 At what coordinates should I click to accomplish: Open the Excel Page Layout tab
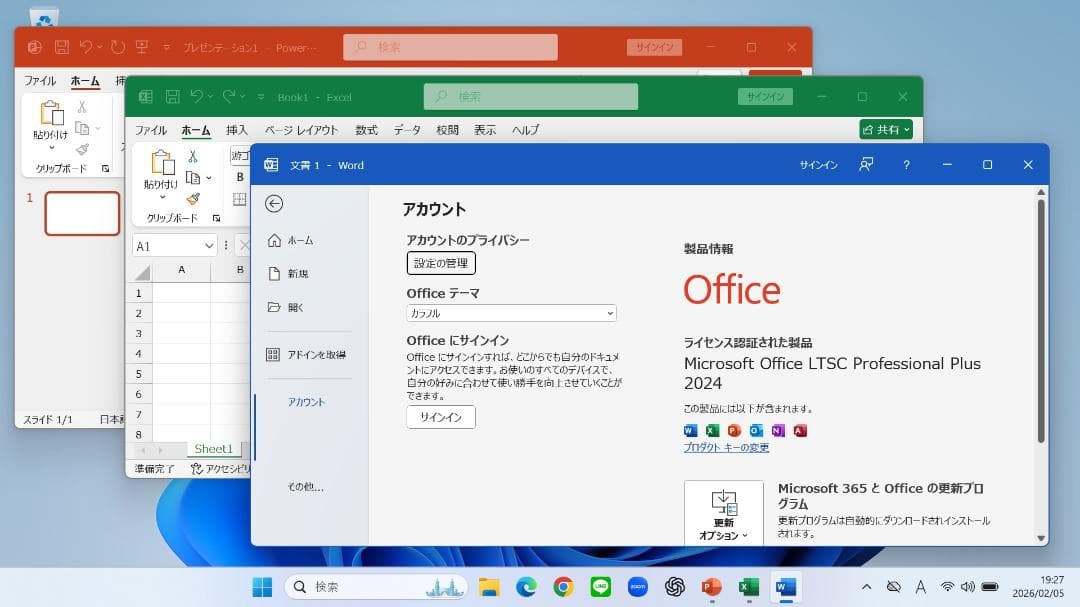click(301, 130)
